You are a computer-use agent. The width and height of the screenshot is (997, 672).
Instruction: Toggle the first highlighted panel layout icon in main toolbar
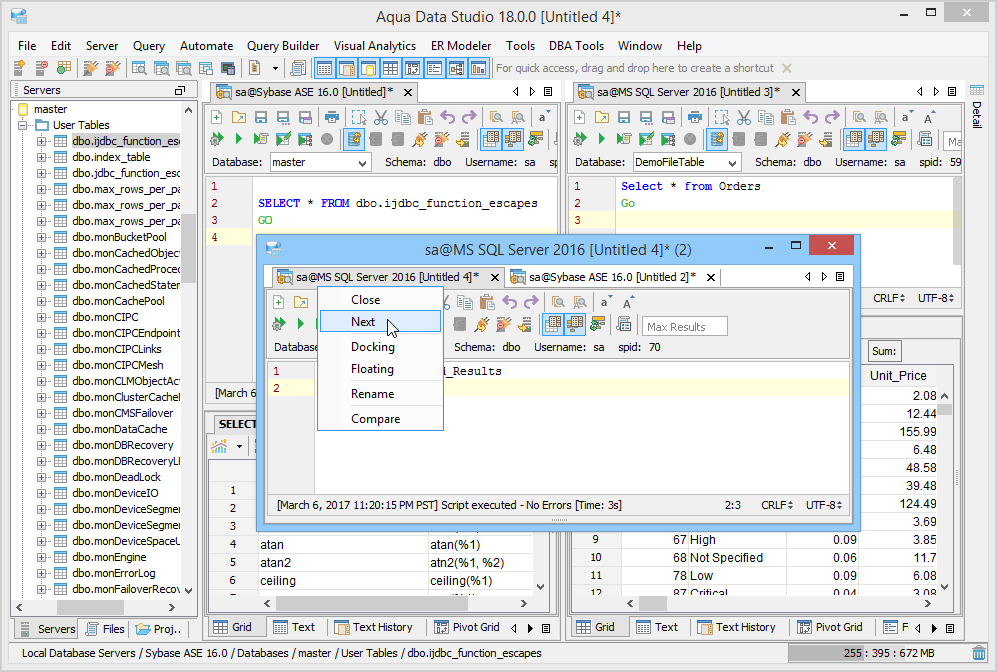(324, 68)
